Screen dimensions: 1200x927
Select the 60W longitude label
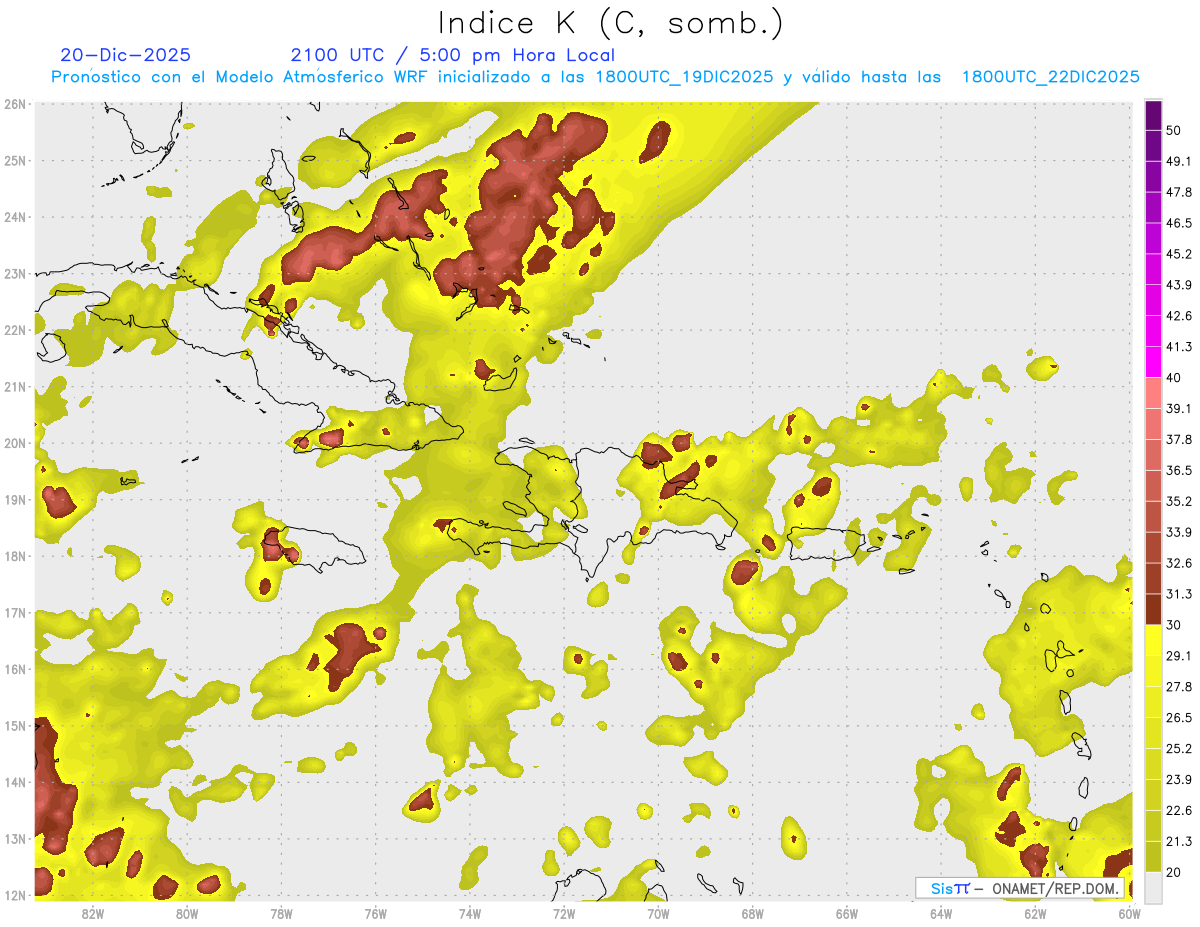point(1130,913)
